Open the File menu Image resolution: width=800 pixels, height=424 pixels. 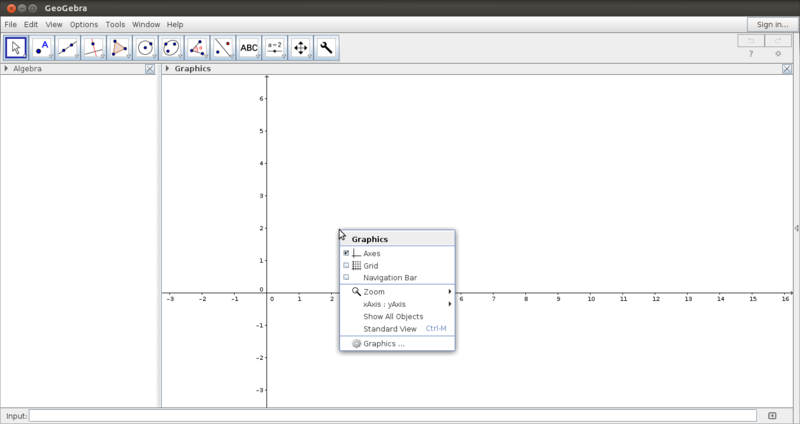pos(10,24)
